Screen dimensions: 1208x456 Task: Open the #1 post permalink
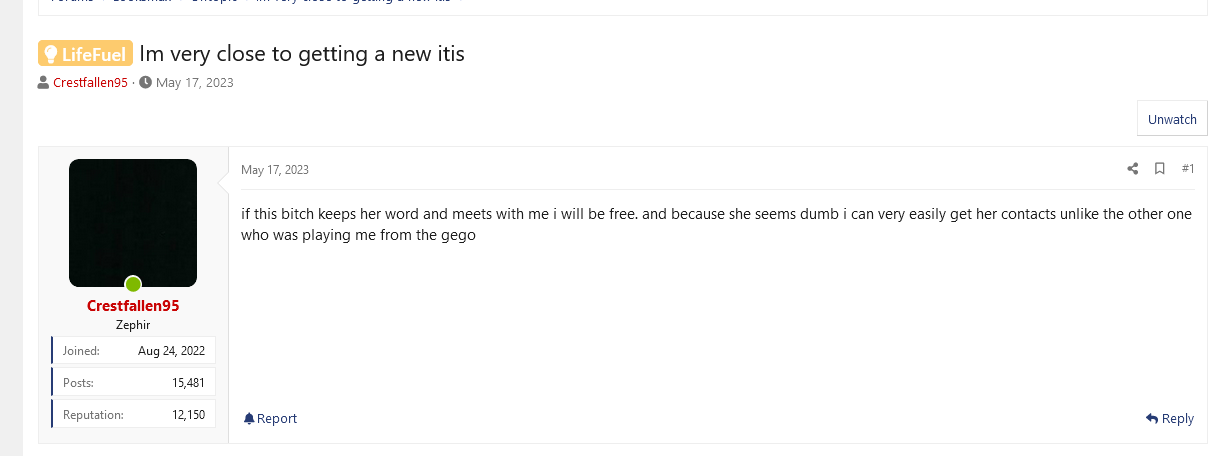point(1188,169)
